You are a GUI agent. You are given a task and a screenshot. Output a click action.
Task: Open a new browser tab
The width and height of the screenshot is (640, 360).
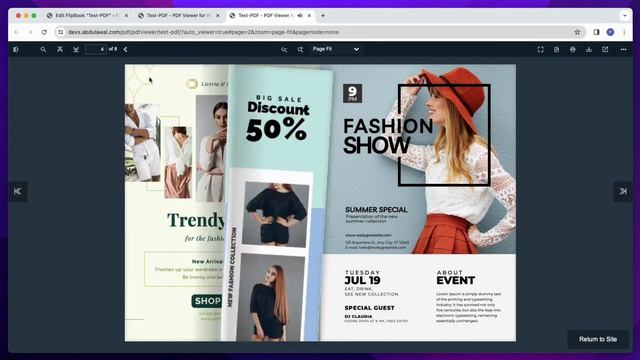click(x=323, y=16)
